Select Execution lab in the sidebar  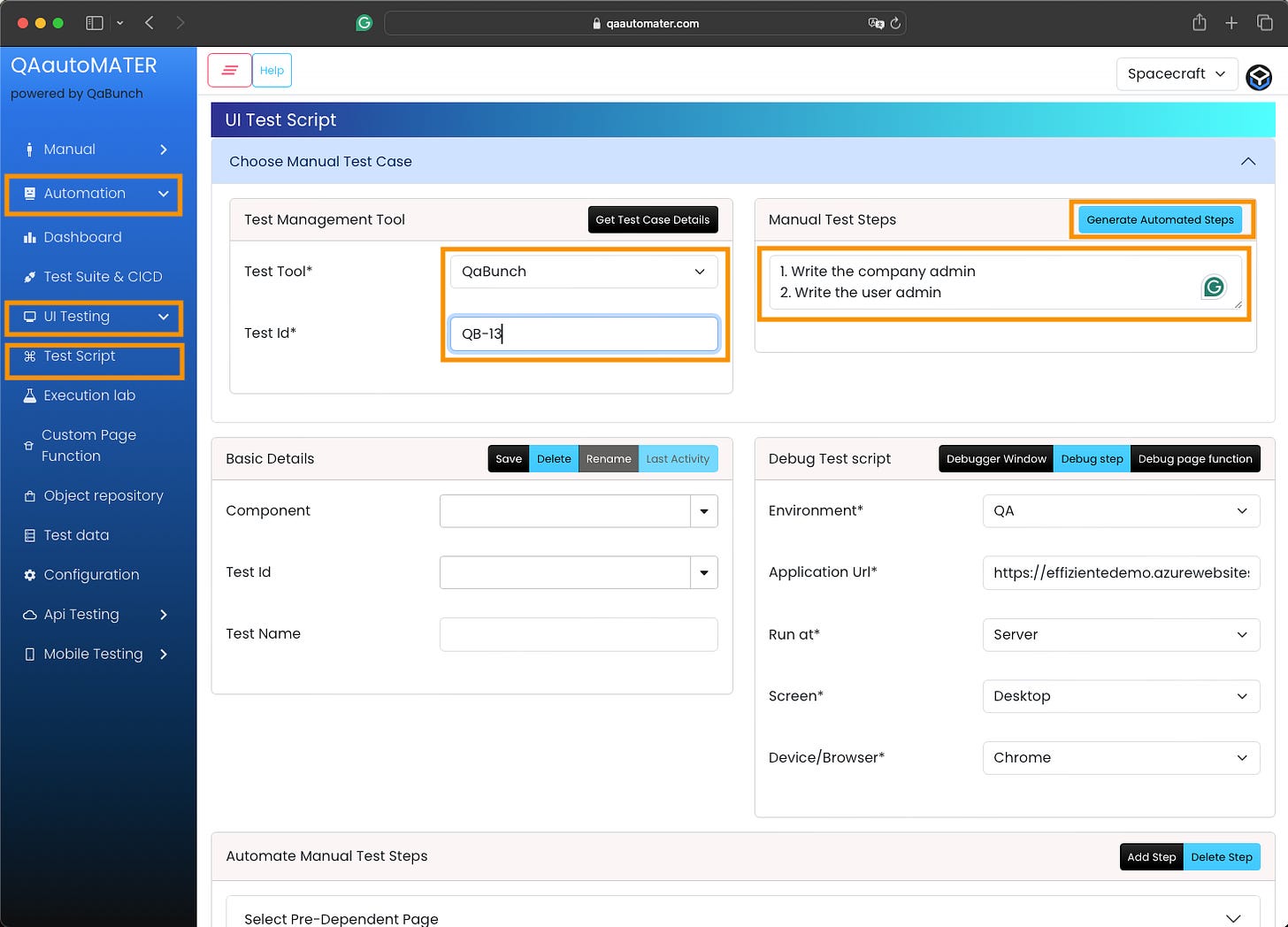88,395
